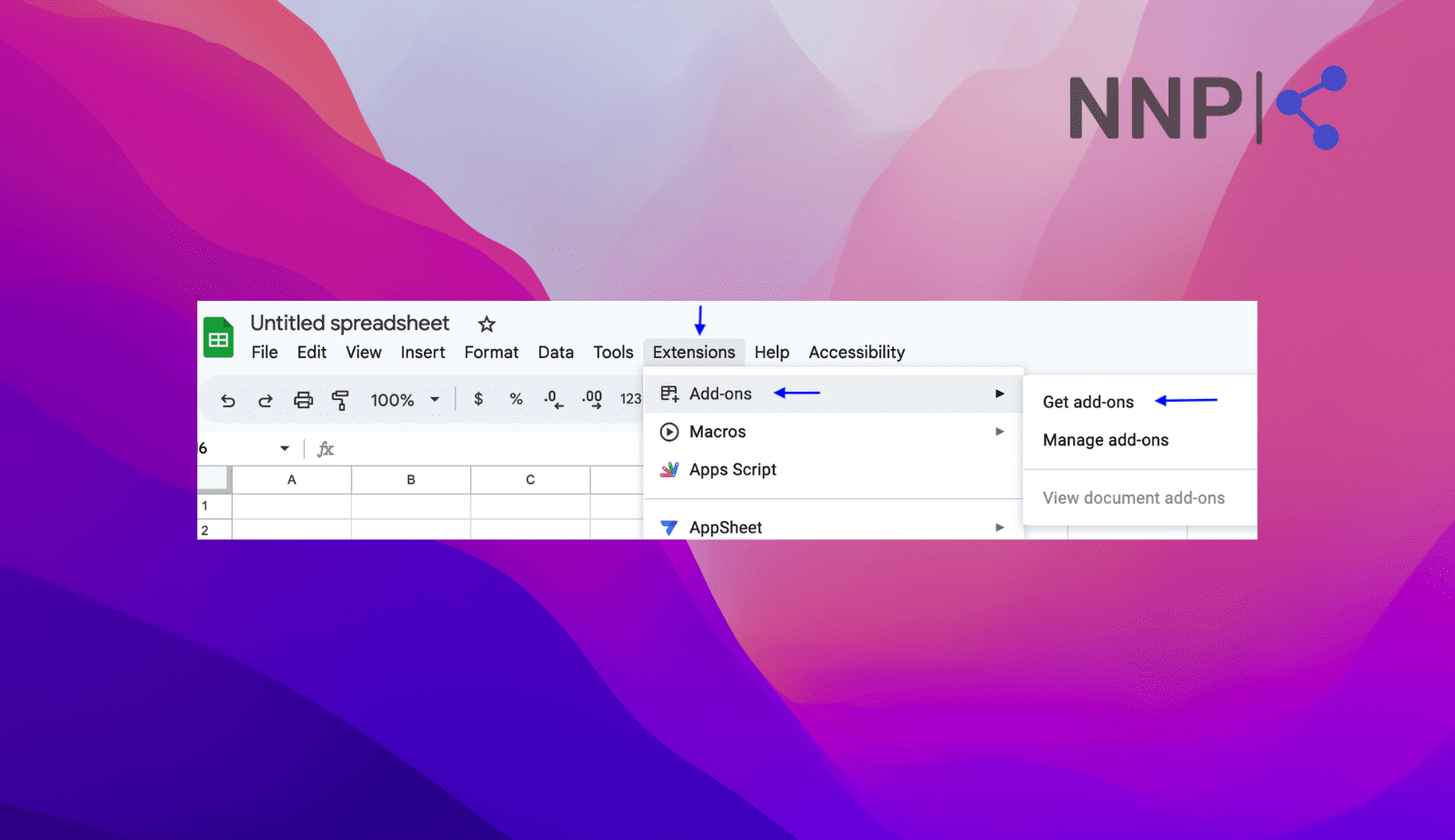
Task: Click cell B1
Action: click(x=411, y=505)
